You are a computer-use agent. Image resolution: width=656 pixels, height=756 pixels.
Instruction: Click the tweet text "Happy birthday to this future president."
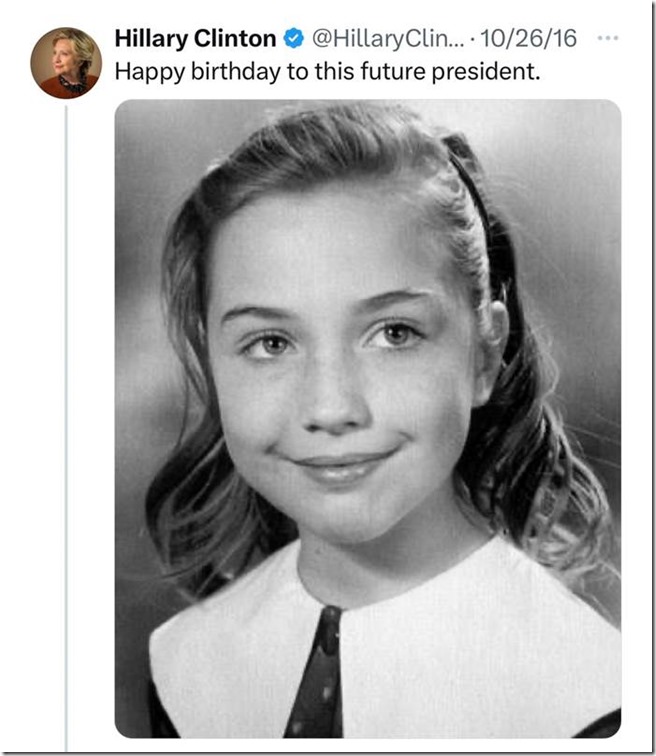click(x=327, y=72)
